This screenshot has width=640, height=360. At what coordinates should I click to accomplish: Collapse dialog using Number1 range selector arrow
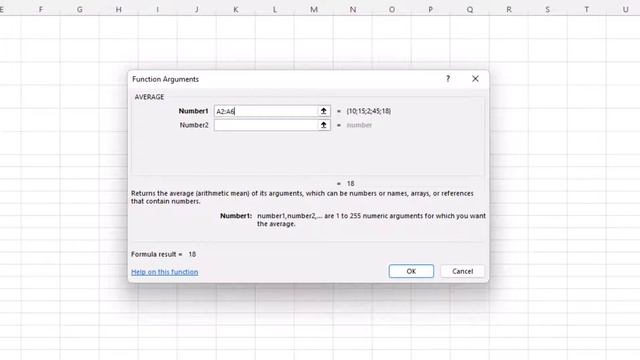pos(324,111)
